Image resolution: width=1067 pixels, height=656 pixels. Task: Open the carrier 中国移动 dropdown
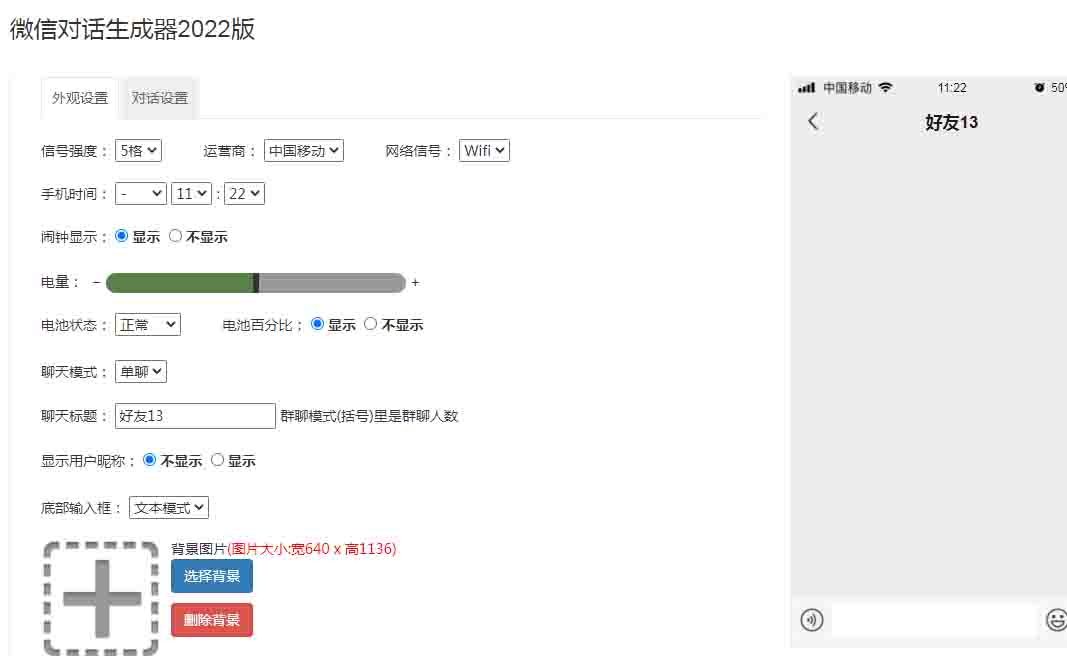[x=304, y=151]
